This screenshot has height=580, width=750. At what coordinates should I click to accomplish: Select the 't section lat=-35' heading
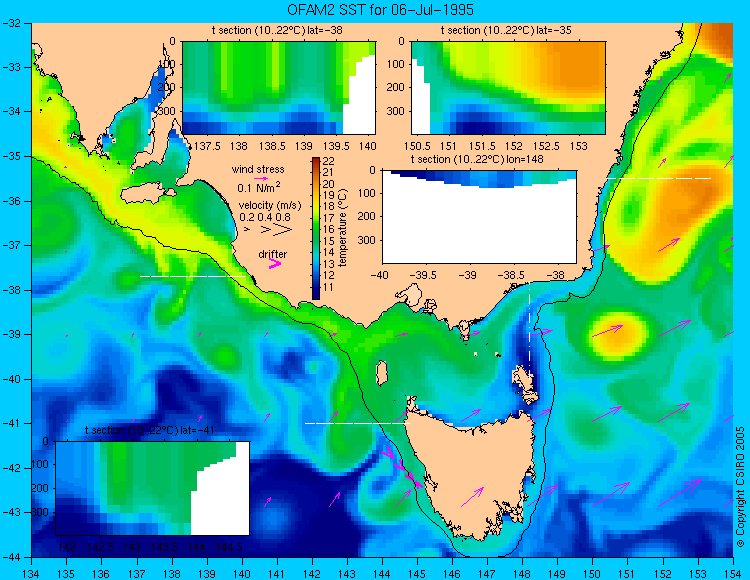click(506, 31)
